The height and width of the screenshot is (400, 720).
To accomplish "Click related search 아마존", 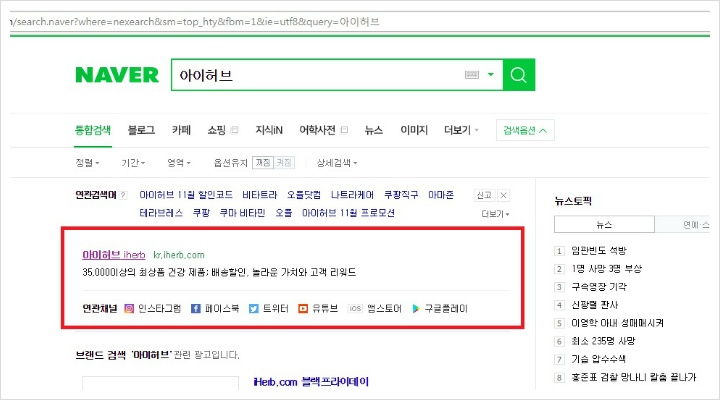I will (x=441, y=195).
